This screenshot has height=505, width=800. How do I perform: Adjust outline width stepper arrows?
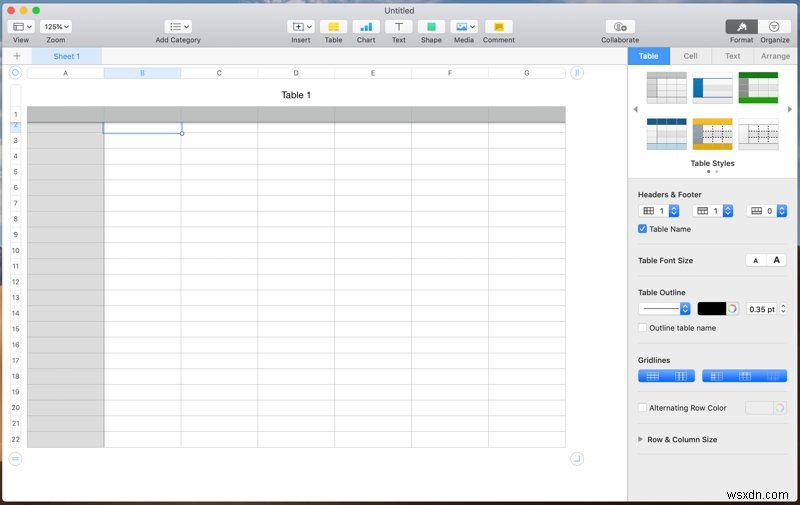coord(783,309)
